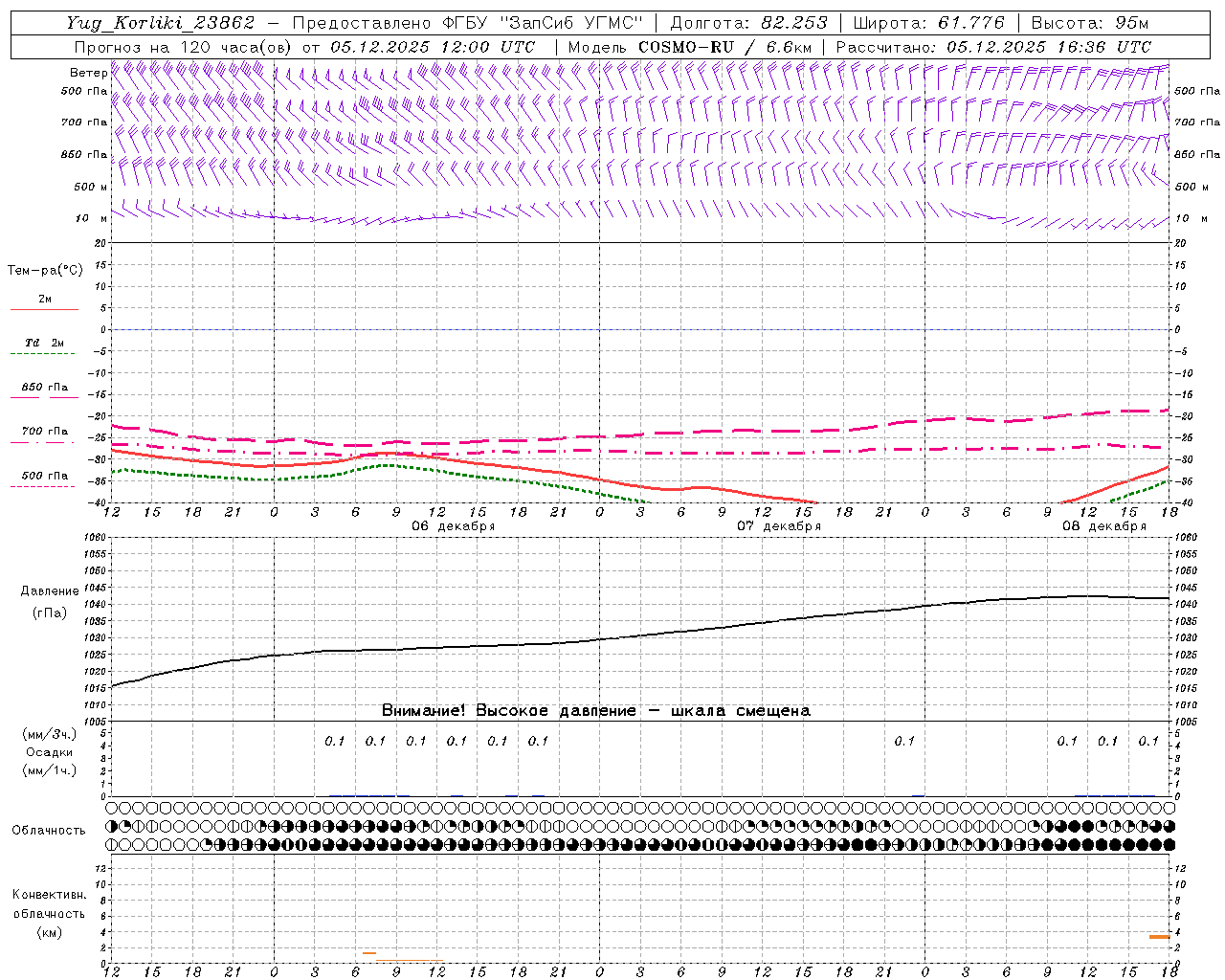Click the computed time 05.12.2025 16:36 UTC

[1049, 47]
